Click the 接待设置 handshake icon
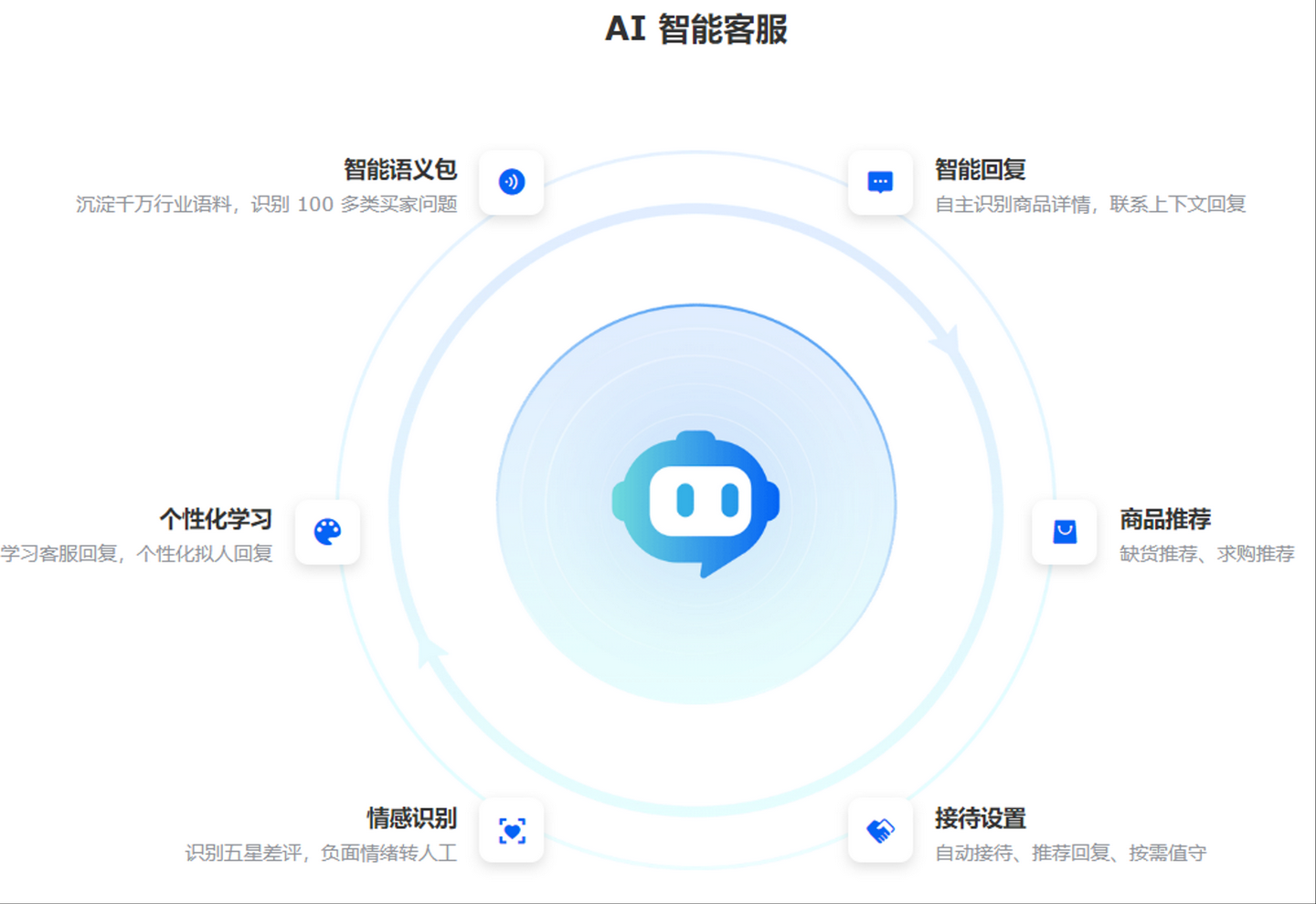 tap(880, 830)
